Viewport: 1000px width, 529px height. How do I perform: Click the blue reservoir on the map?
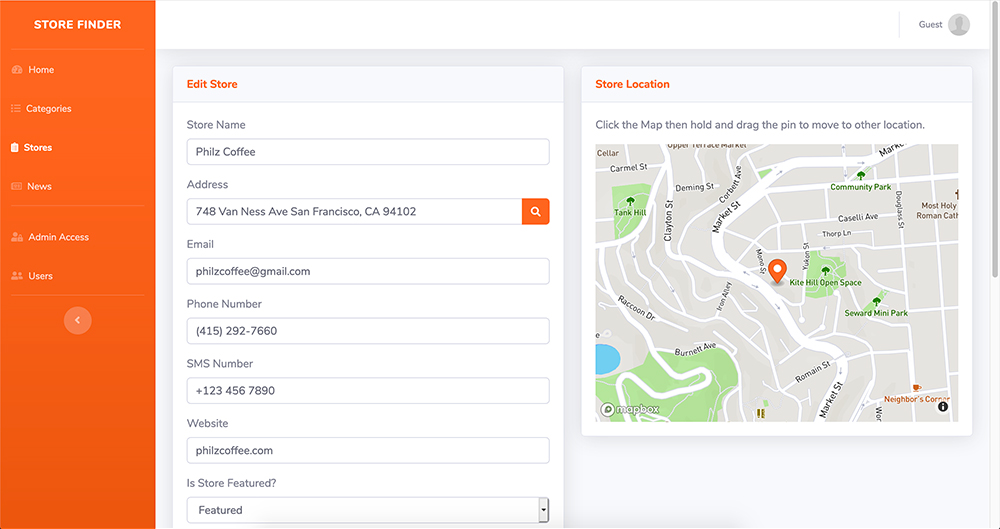point(607,359)
